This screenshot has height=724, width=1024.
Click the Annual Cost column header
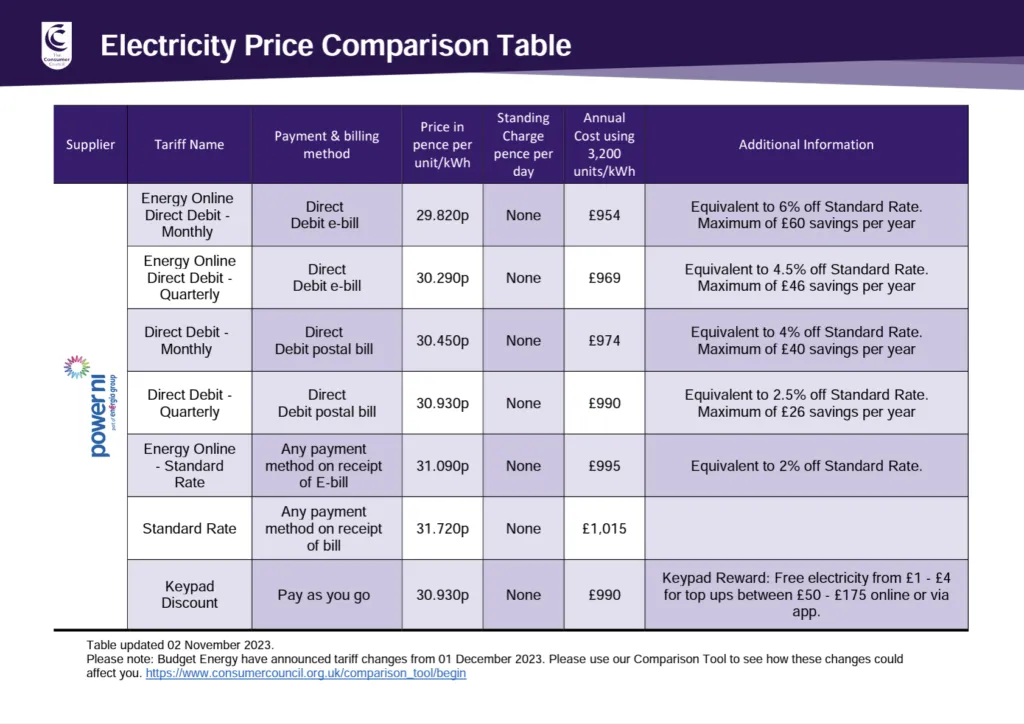605,145
